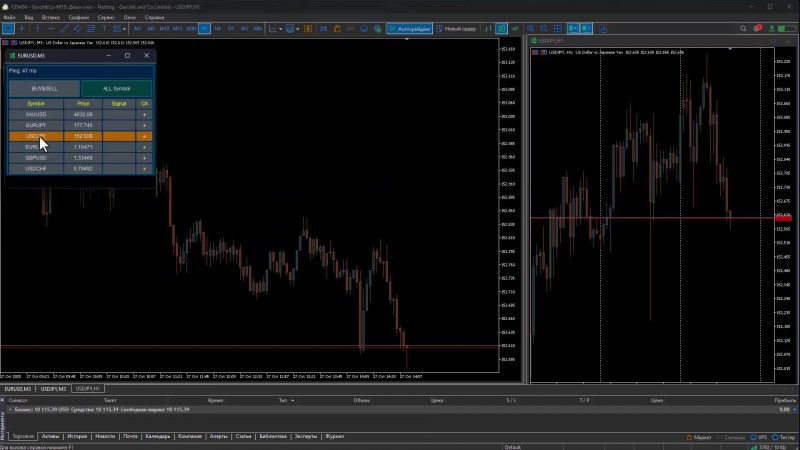The image size is (800, 450).
Task: Click the Algo Trading toolbar button
Action: 409,29
